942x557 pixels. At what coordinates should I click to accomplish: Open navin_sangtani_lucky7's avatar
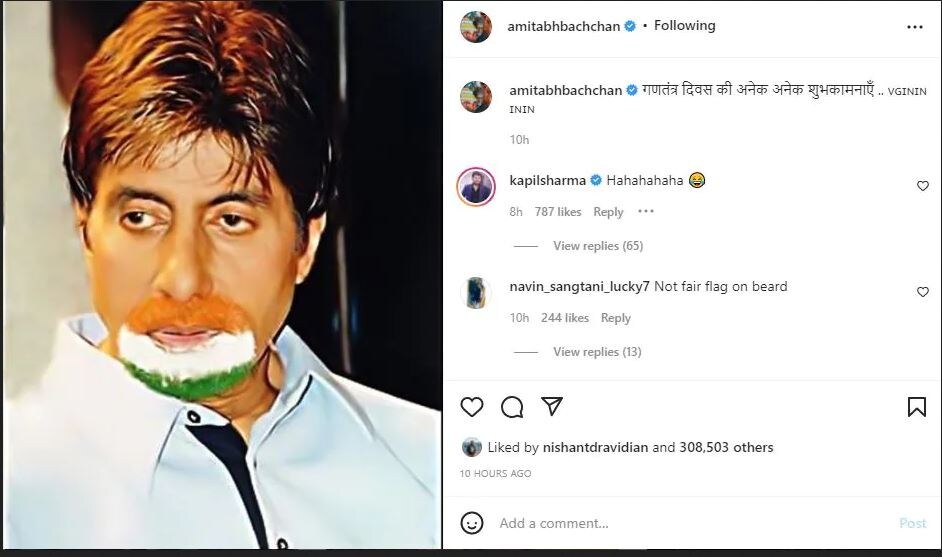(x=476, y=293)
